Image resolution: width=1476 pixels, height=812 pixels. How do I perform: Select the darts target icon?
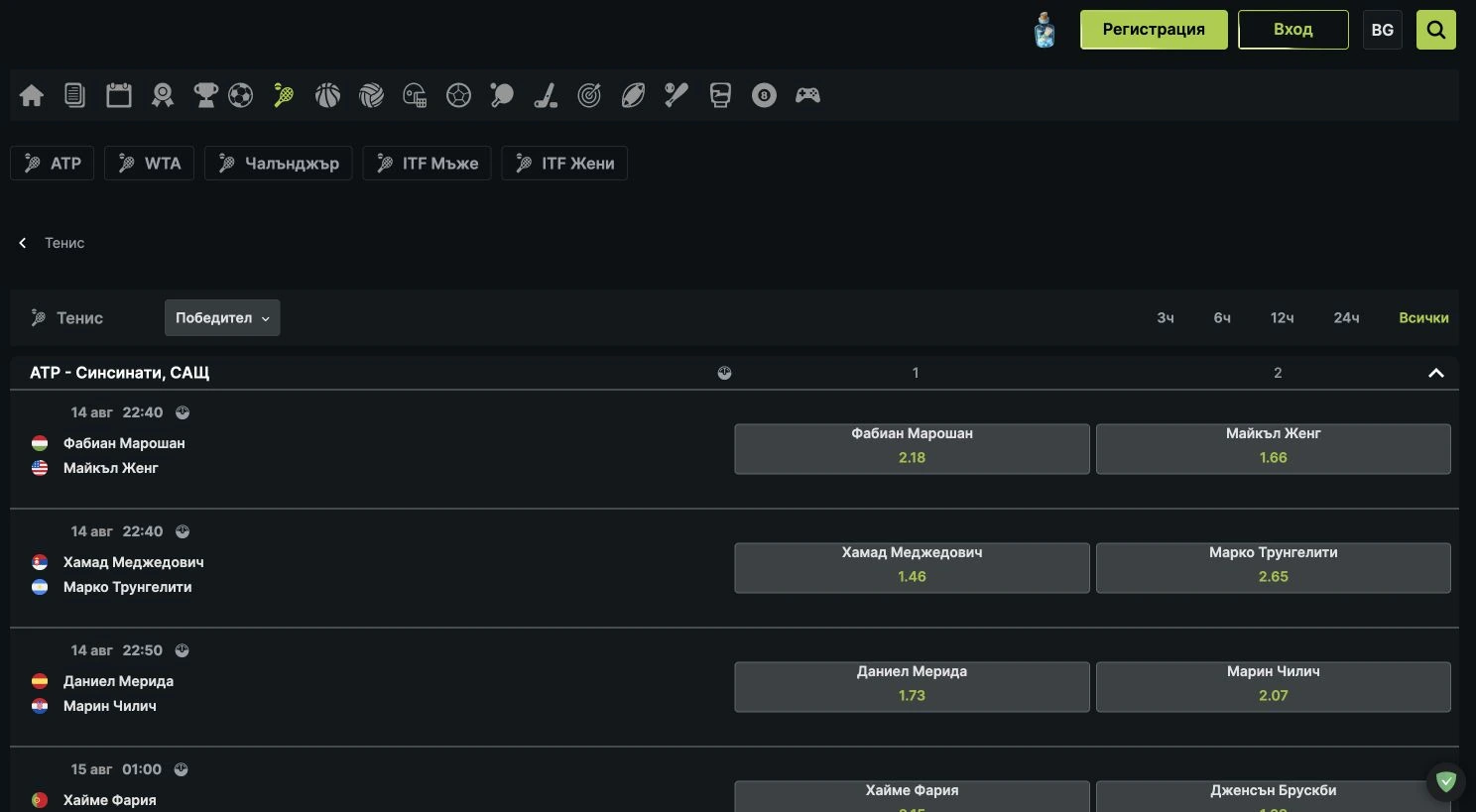coord(589,95)
